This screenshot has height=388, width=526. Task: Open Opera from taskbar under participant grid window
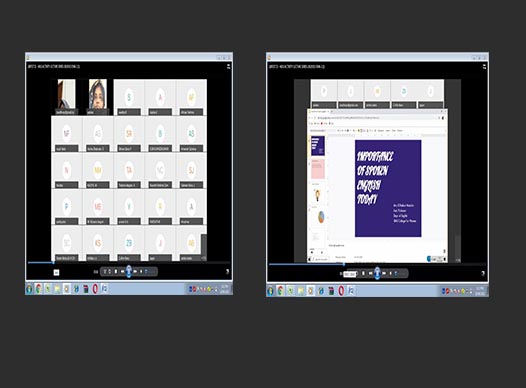click(x=95, y=289)
